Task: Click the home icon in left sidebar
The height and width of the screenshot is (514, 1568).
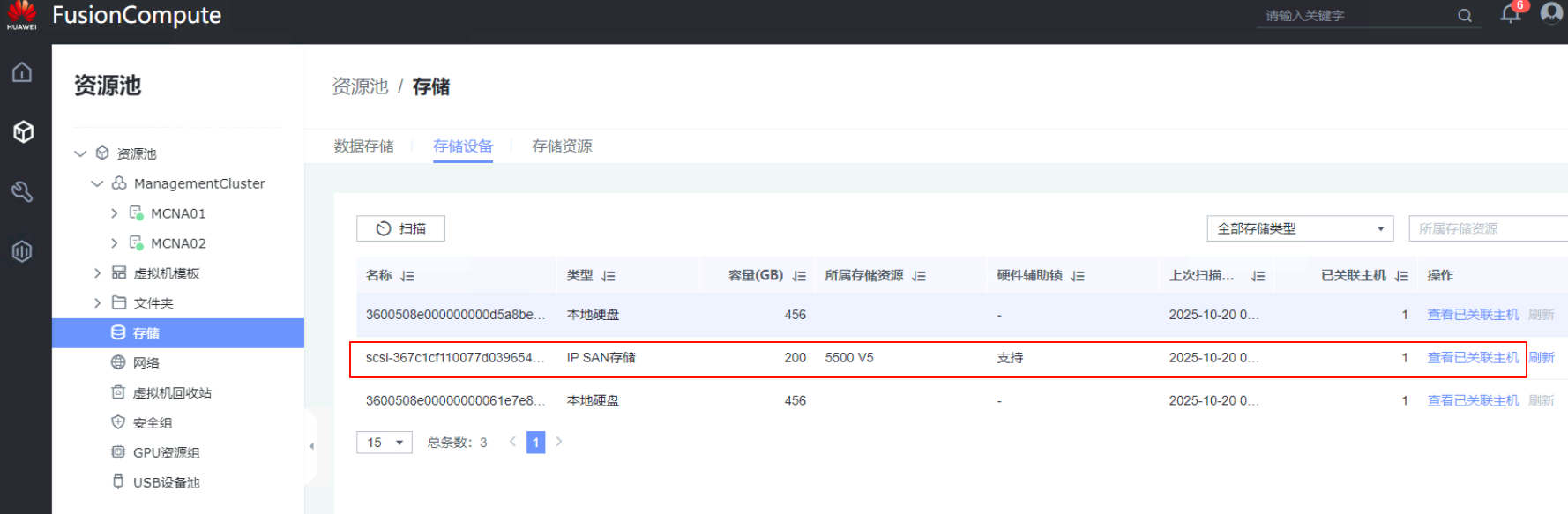Action: pos(22,72)
